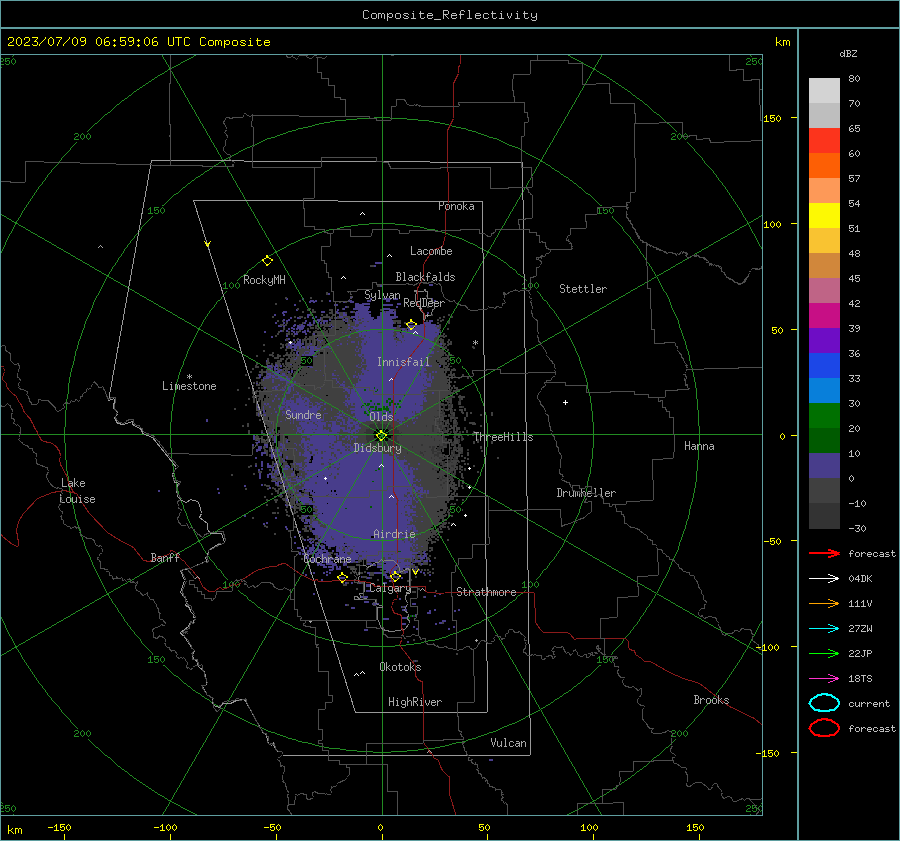Click the -150 km tick label on bottom axis
The image size is (900, 841).
point(59,827)
